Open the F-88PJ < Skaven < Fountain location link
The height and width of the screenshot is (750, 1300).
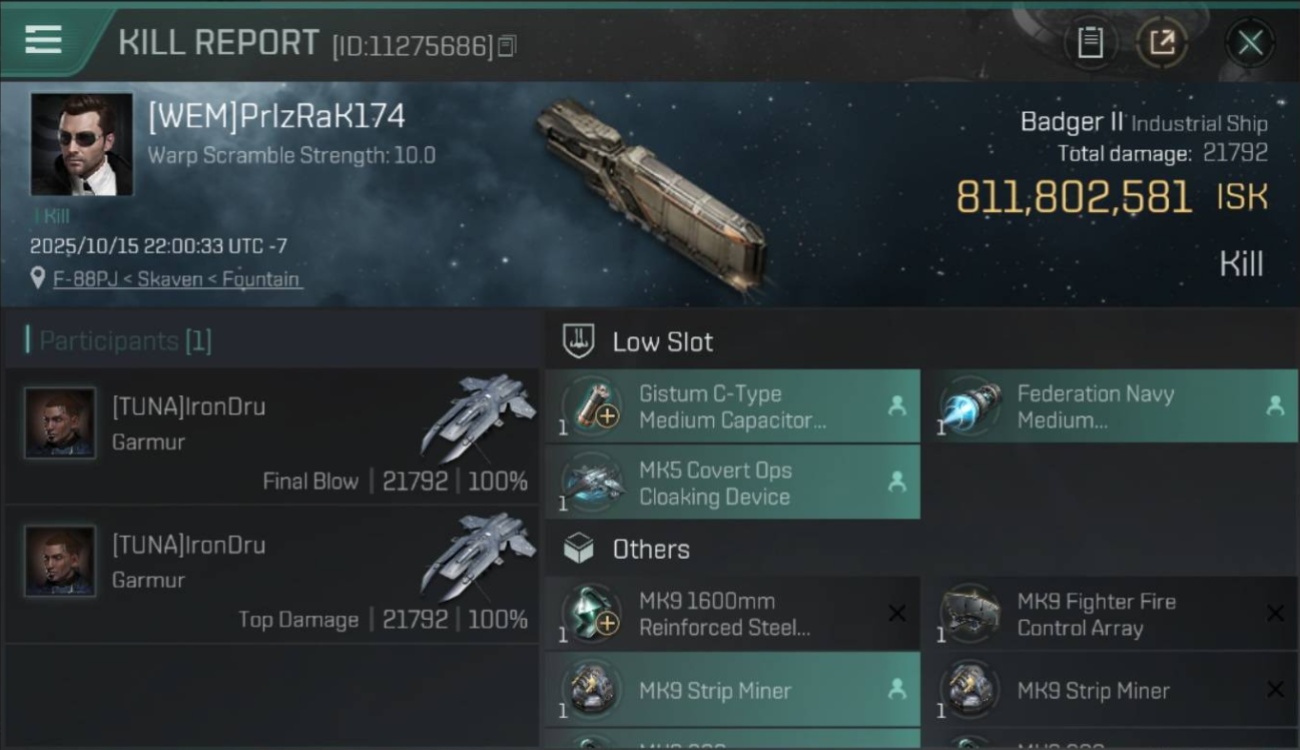[177, 279]
